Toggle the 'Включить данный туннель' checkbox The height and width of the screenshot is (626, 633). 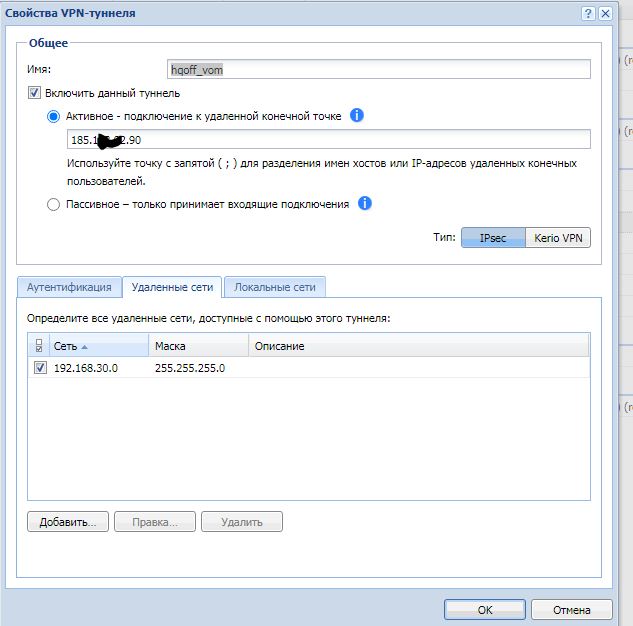pos(34,93)
